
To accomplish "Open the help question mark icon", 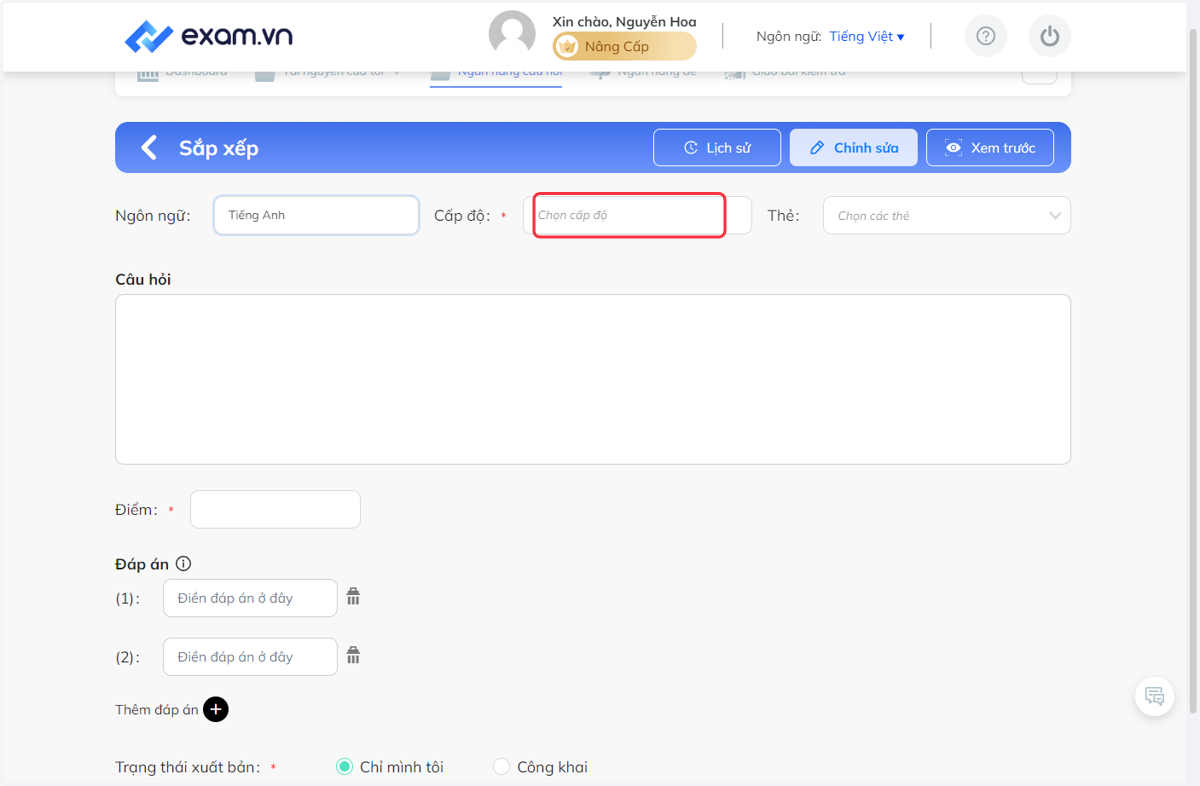I will coord(986,37).
